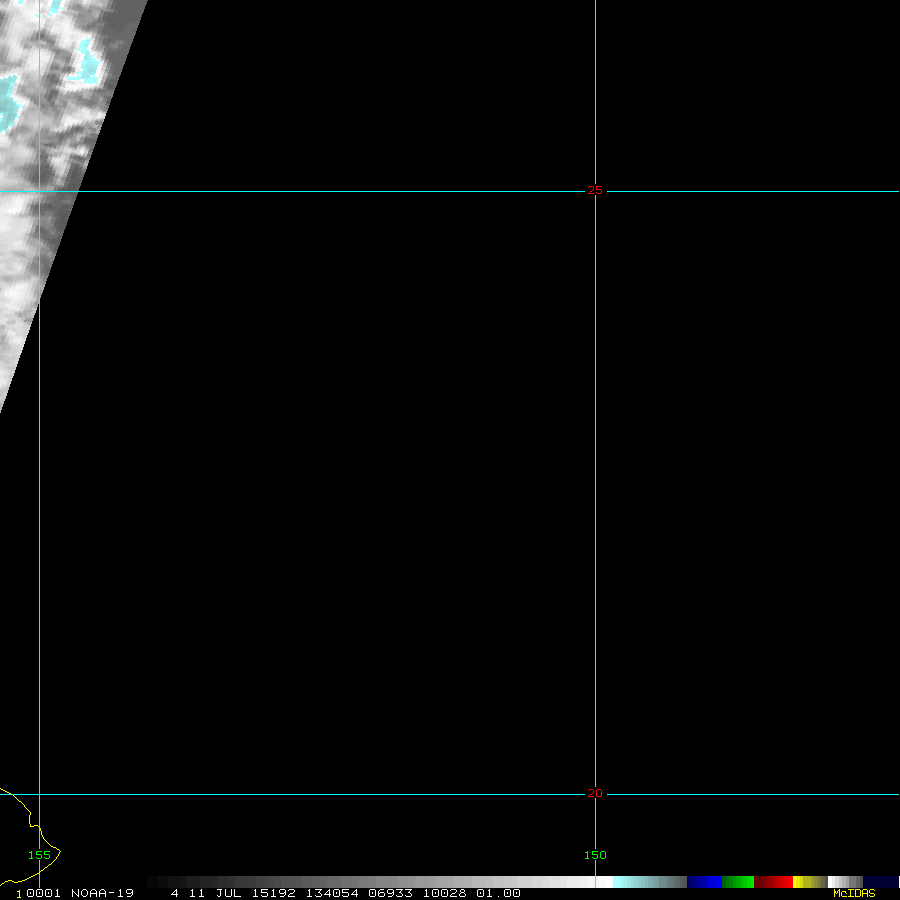Click the intersection of 20 and 155 gridlines

39,795
